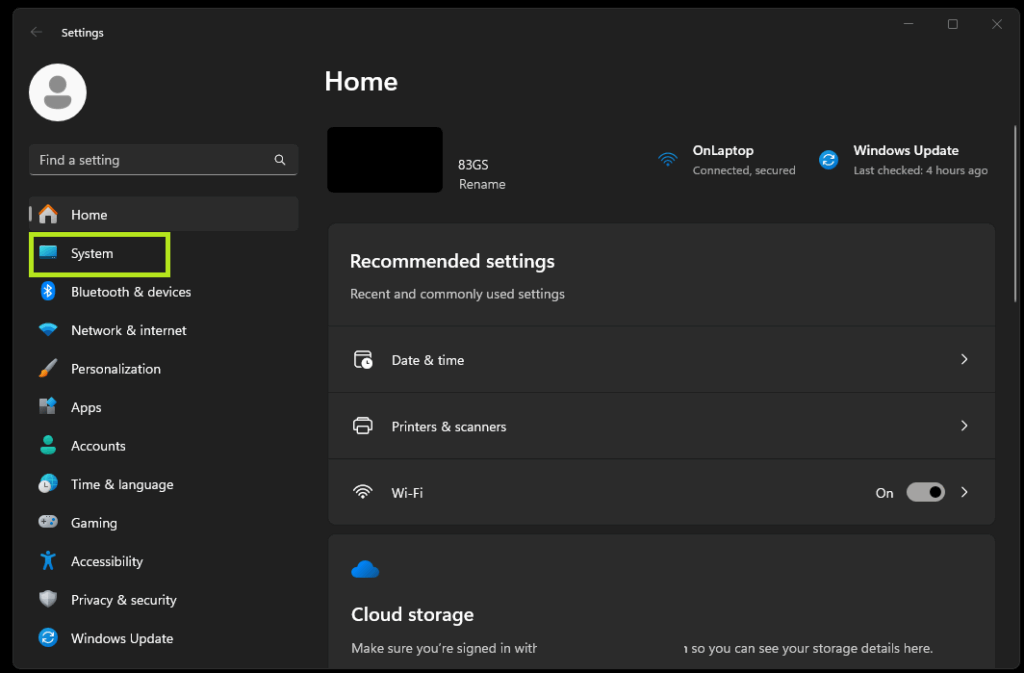
Task: Click the Date & time calendar icon
Action: pos(363,359)
